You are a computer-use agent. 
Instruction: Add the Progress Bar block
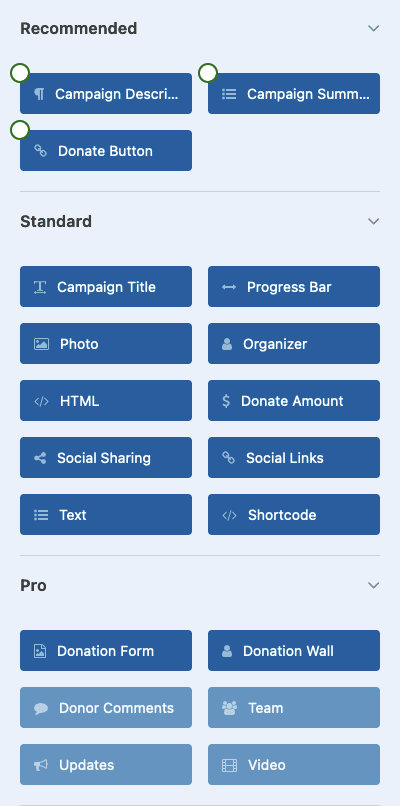tap(294, 286)
